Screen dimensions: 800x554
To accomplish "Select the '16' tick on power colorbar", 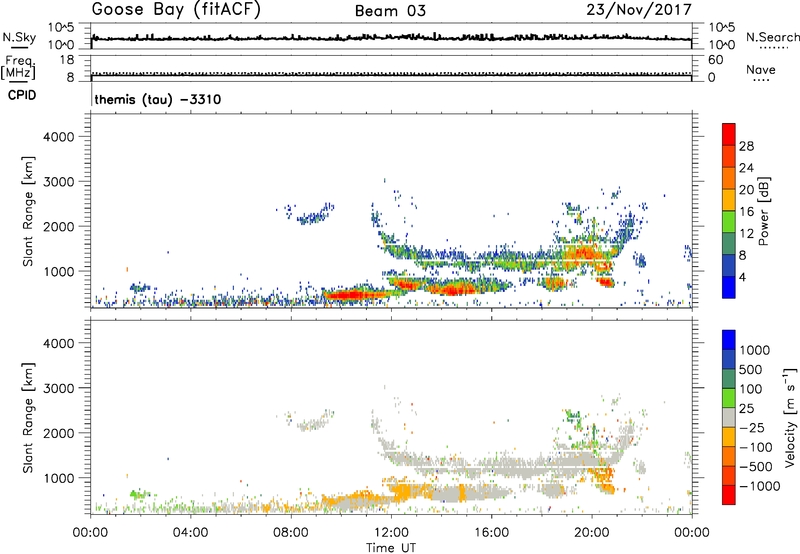I will click(x=746, y=212).
